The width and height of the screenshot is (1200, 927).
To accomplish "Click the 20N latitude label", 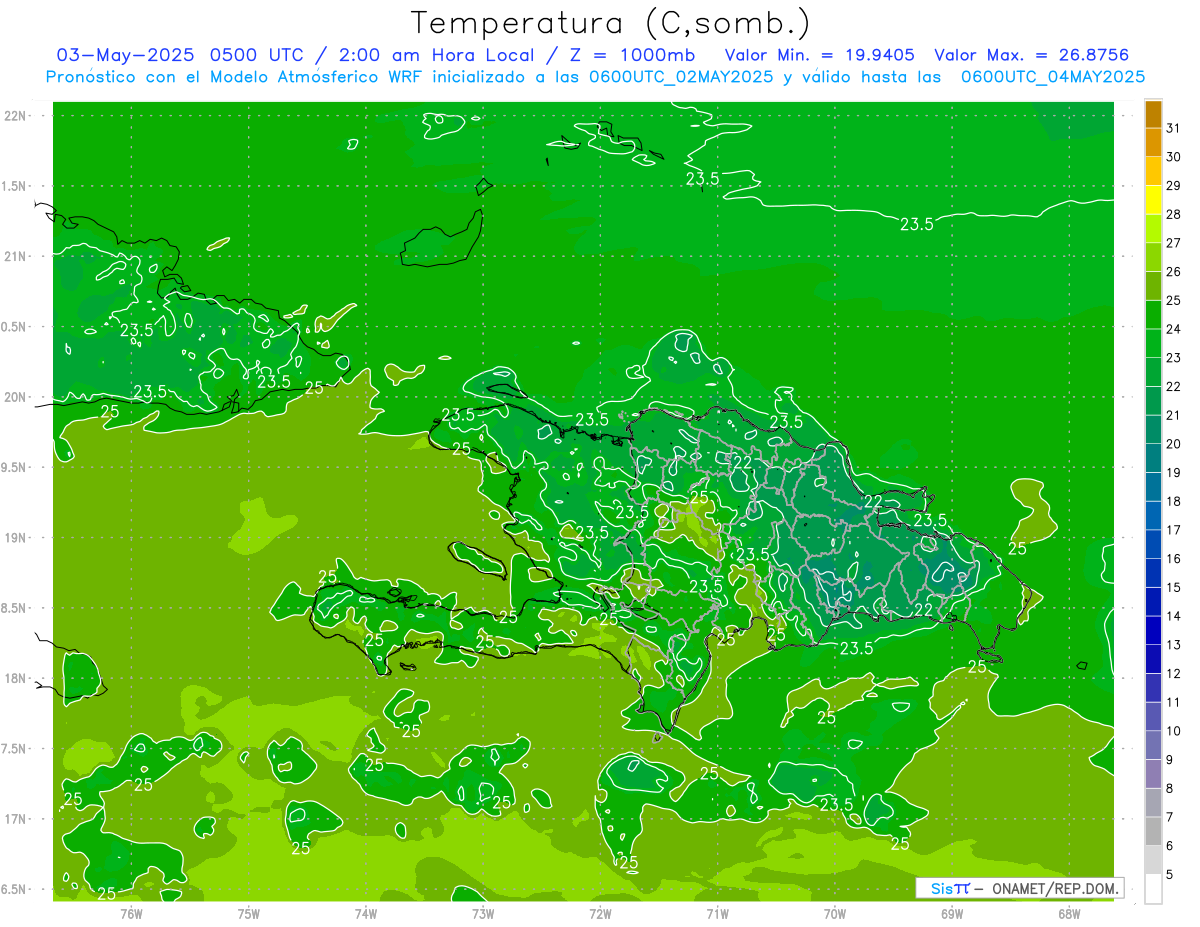I will tap(16, 397).
